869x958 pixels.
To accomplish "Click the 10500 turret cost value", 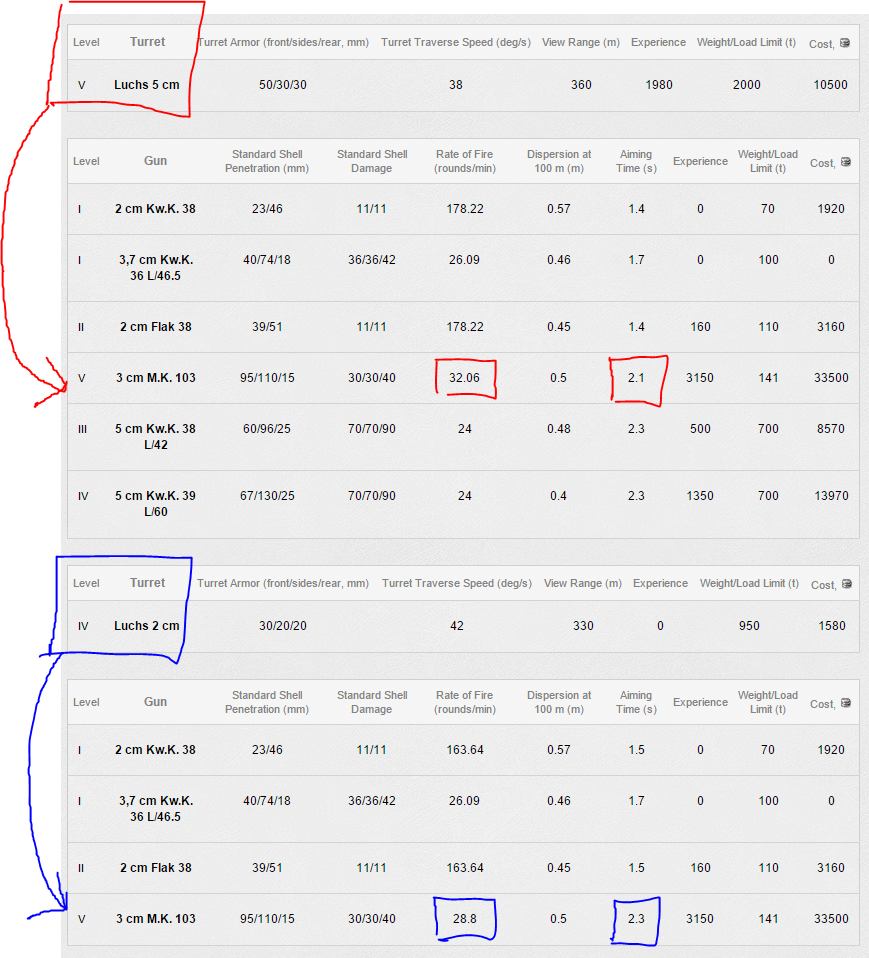I will pyautogui.click(x=829, y=85).
